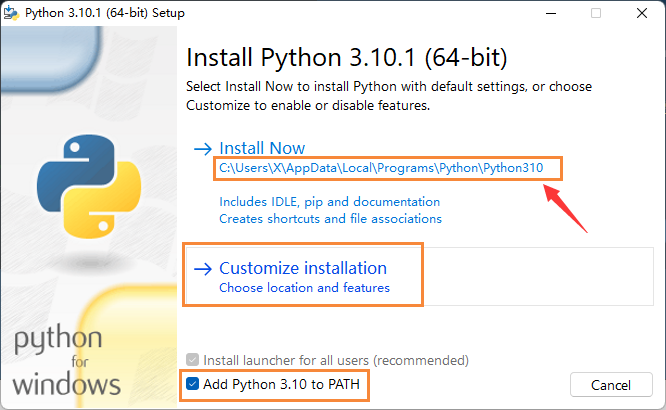The image size is (666, 410).
Task: Click the Cancel button
Action: coord(611,385)
